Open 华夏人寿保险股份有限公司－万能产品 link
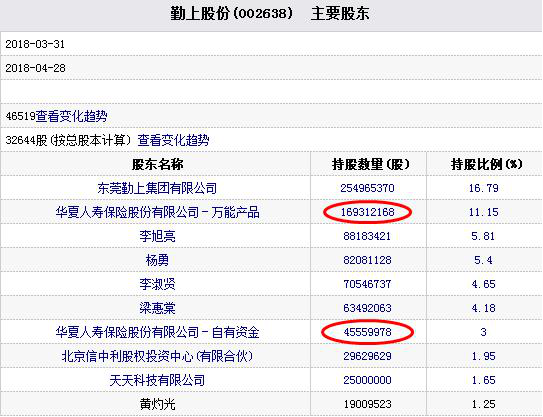 point(157,212)
